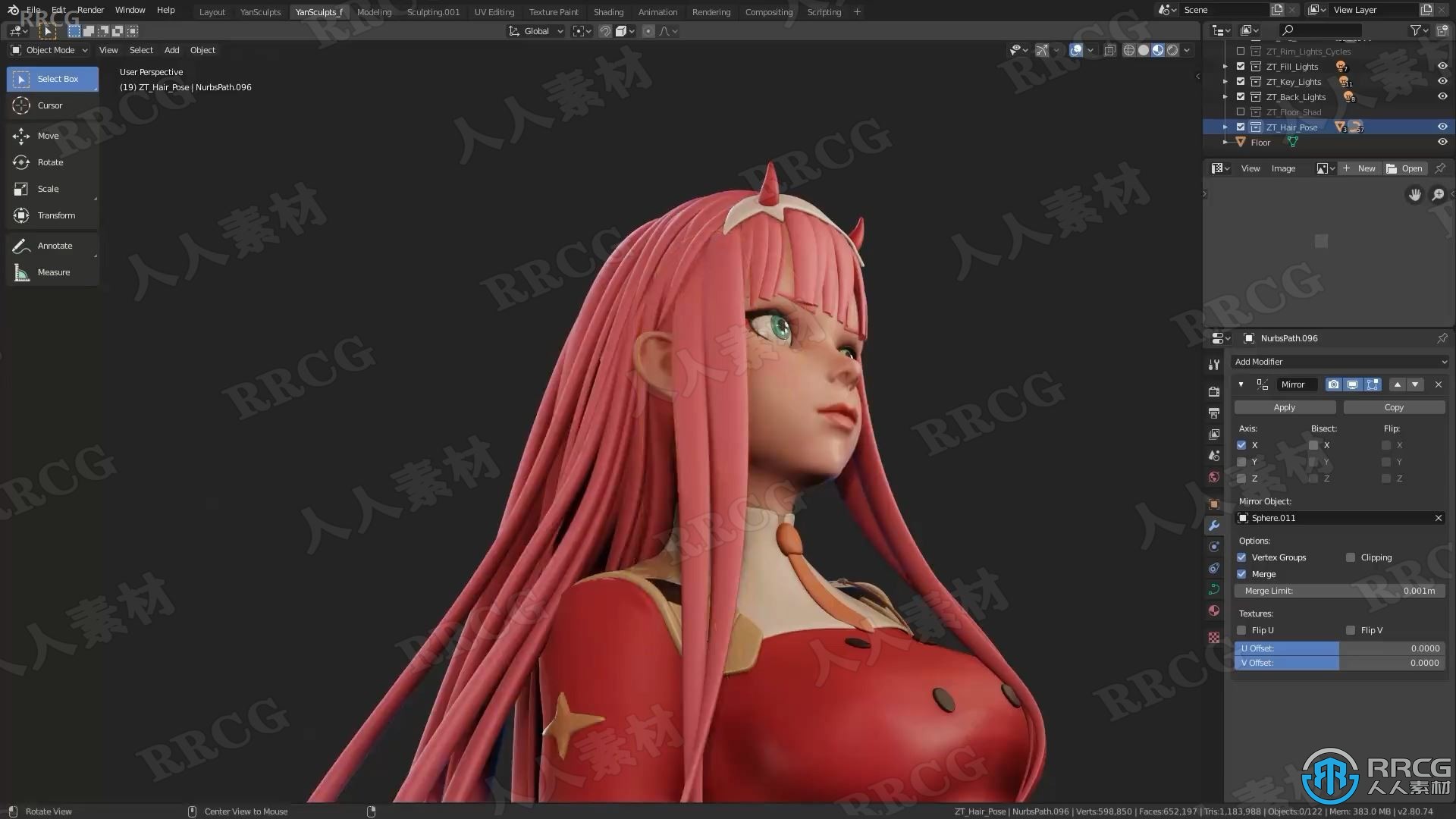Remove the Mirror modifier
Image resolution: width=1456 pixels, height=819 pixels.
tap(1439, 384)
